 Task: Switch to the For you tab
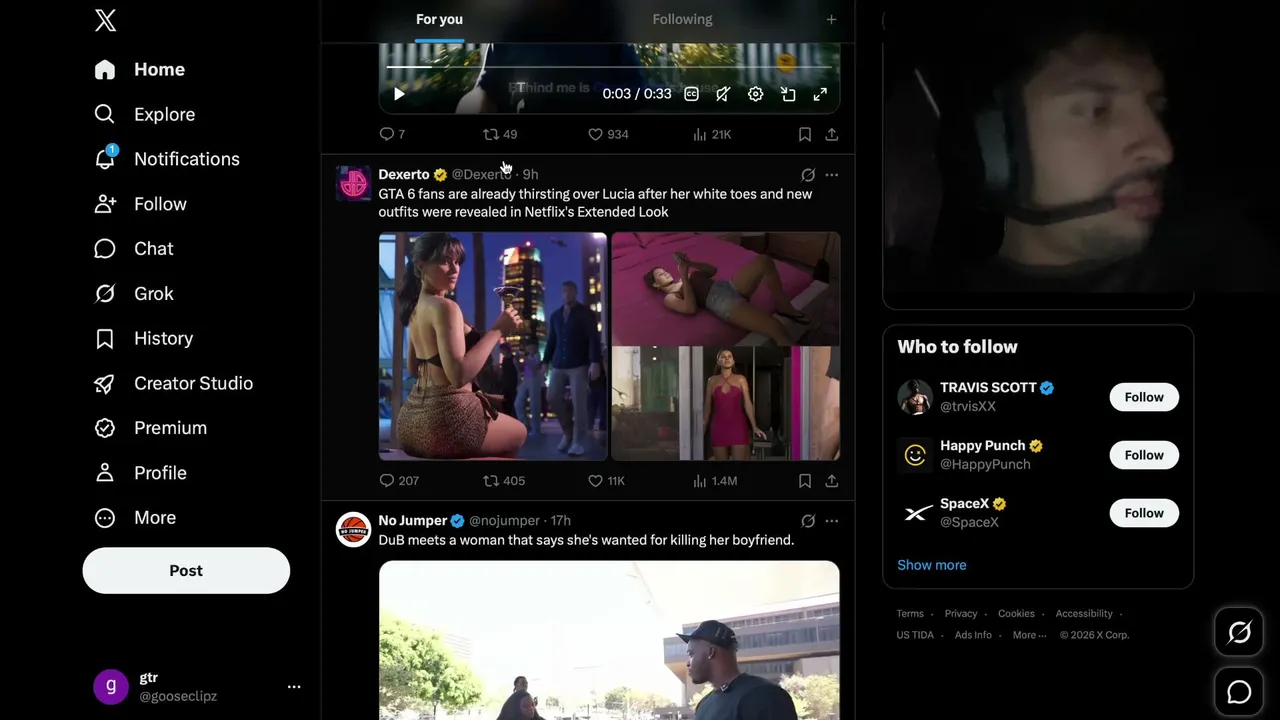439,19
